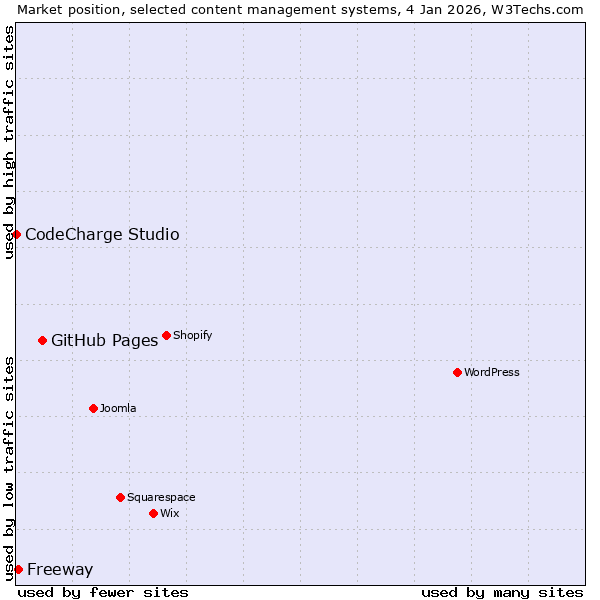Click the chart title mentioning W3Techs.com
The image size is (600, 600).
click(300, 10)
